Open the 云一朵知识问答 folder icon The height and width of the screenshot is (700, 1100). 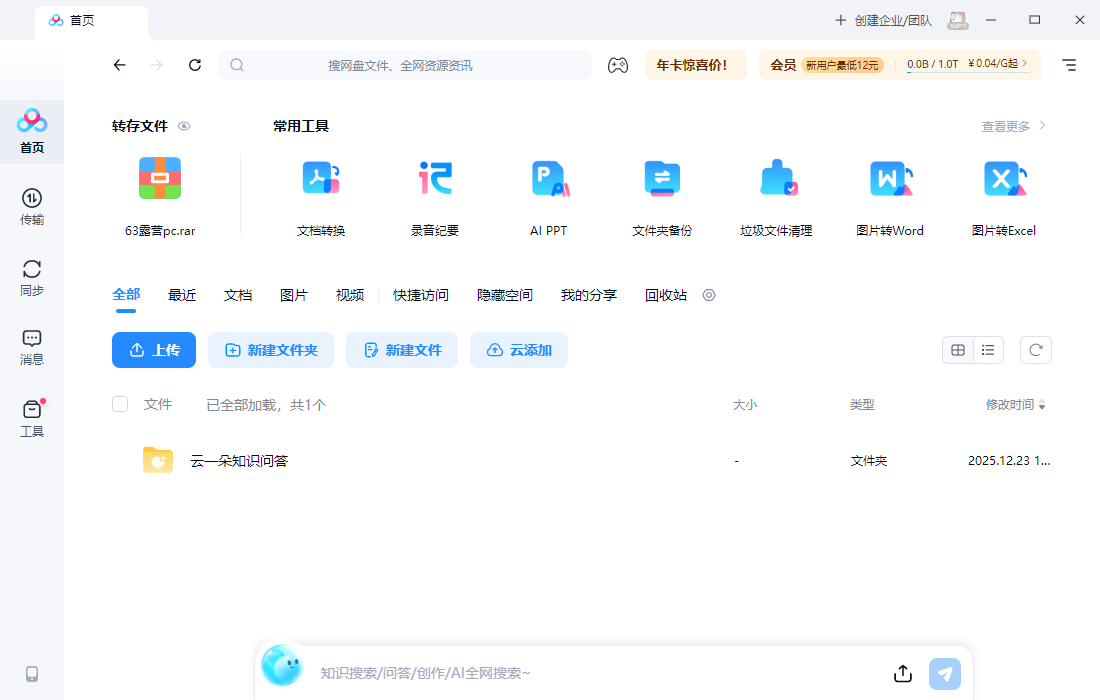pos(158,460)
